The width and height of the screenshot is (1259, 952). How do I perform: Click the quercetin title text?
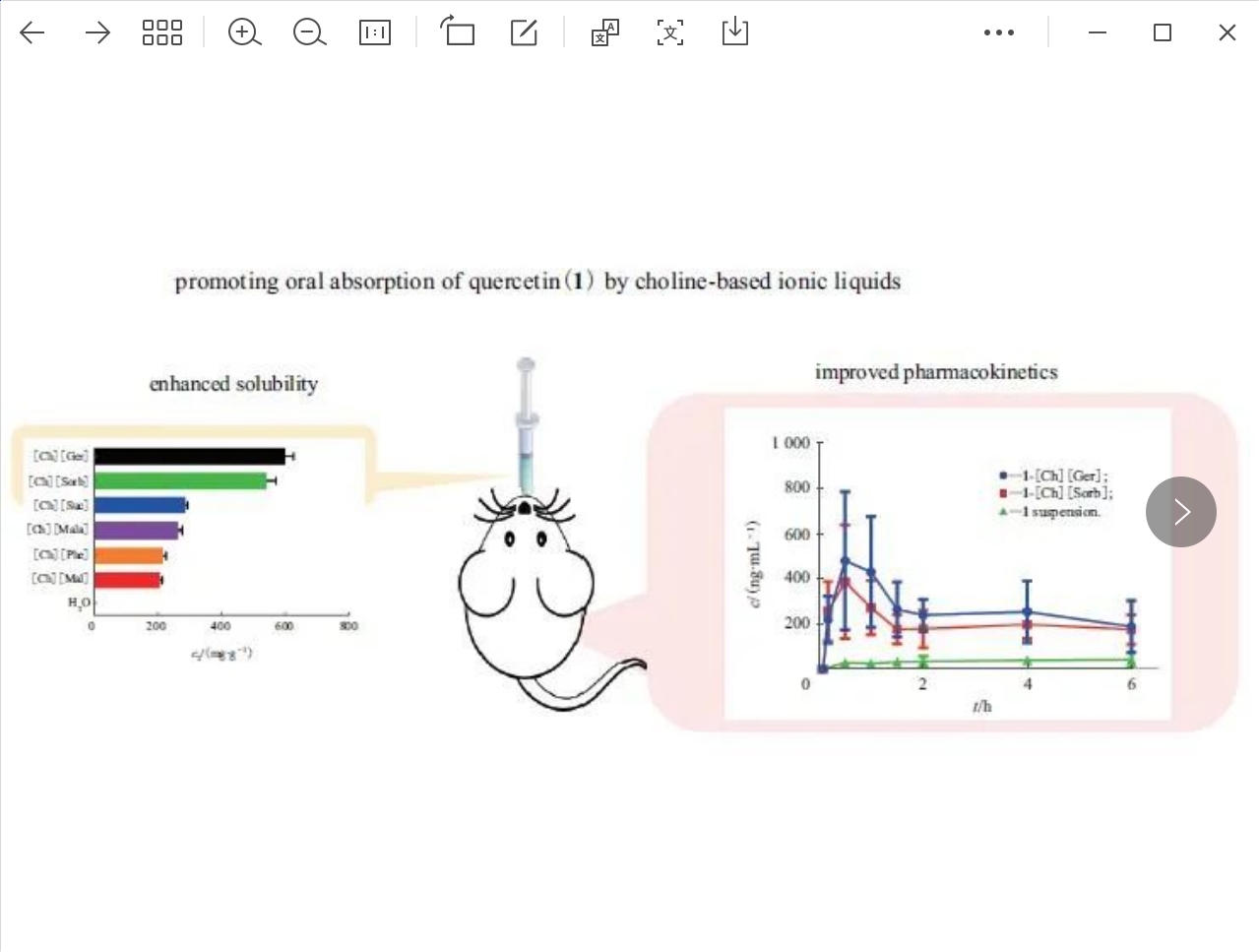click(537, 282)
